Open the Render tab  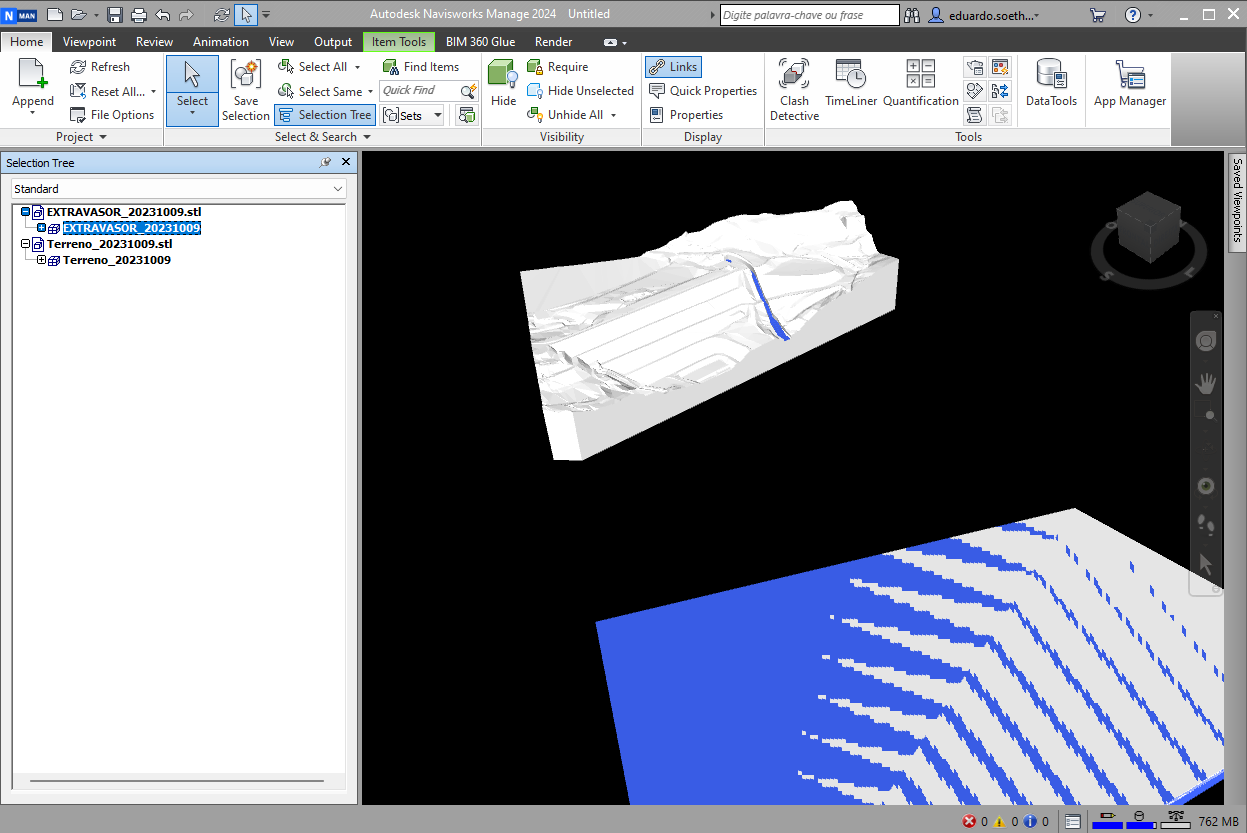(553, 41)
